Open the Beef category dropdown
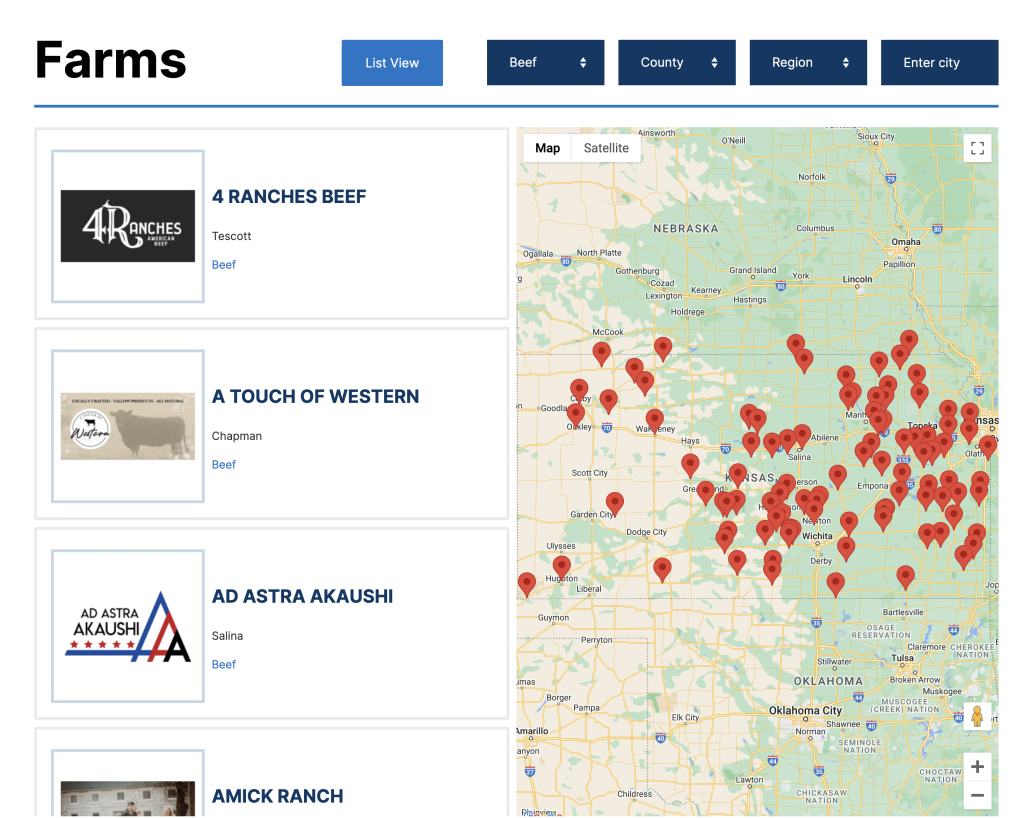 545,62
